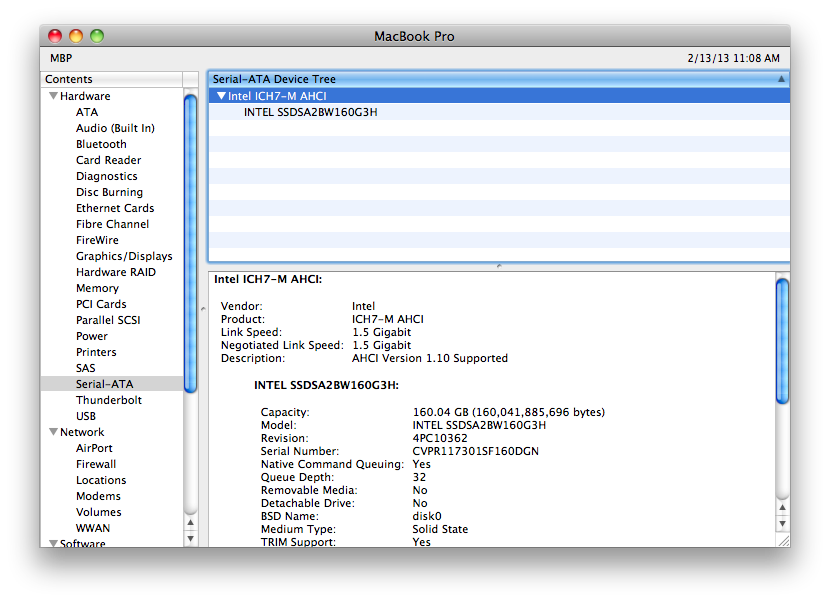Show Graphics/Displays information
The height and width of the screenshot is (602, 830).
pyautogui.click(x=124, y=256)
